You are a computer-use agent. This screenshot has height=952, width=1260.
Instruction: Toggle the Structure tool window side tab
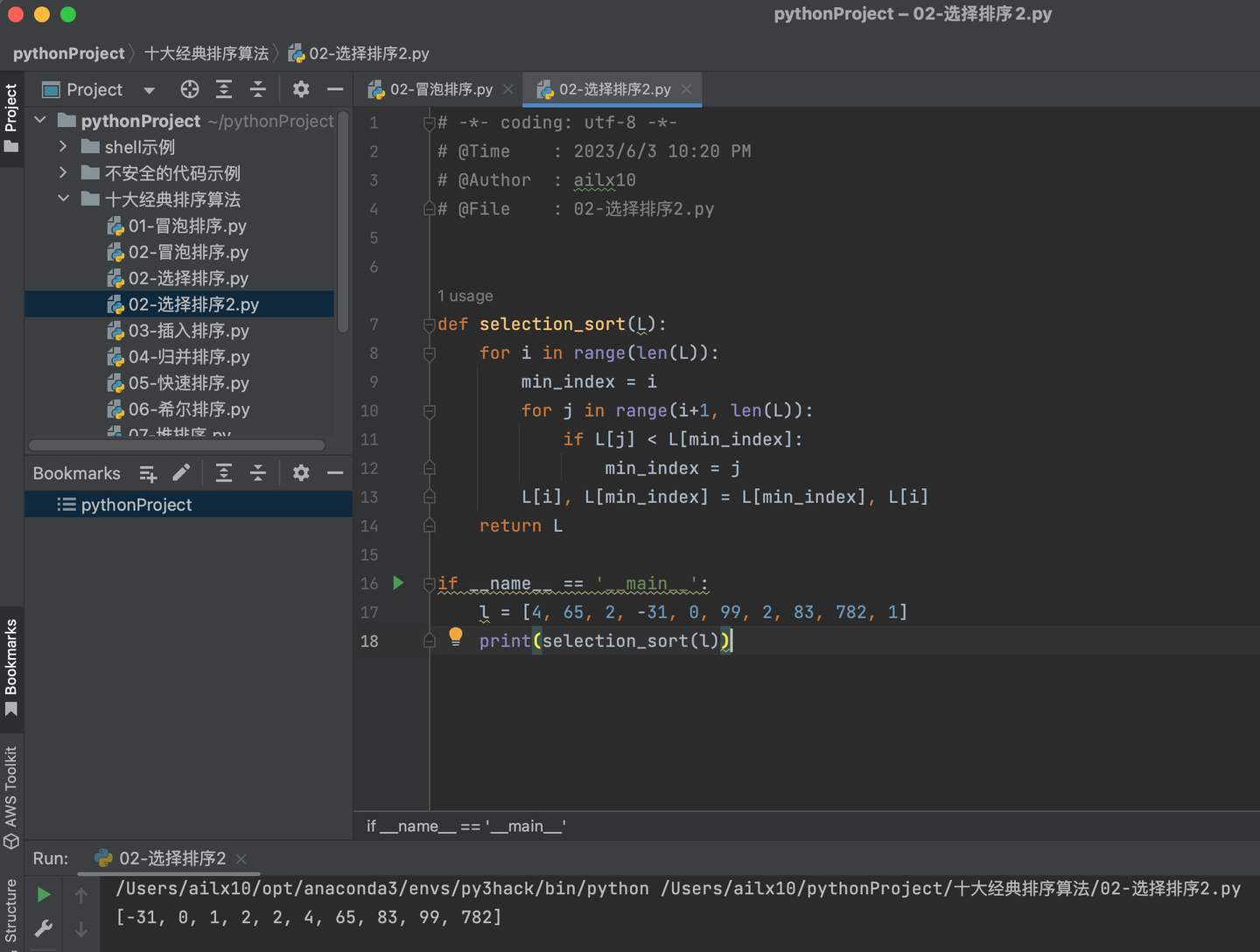tap(11, 912)
